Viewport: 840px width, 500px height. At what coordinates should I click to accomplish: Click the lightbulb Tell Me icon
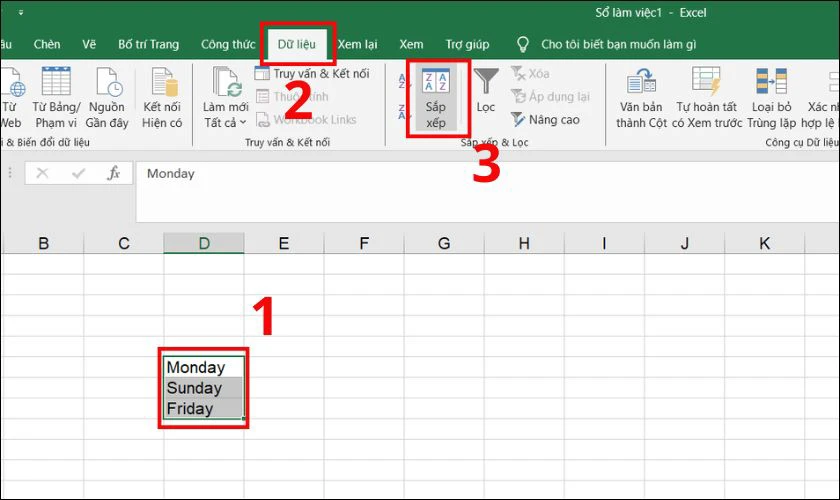[522, 44]
